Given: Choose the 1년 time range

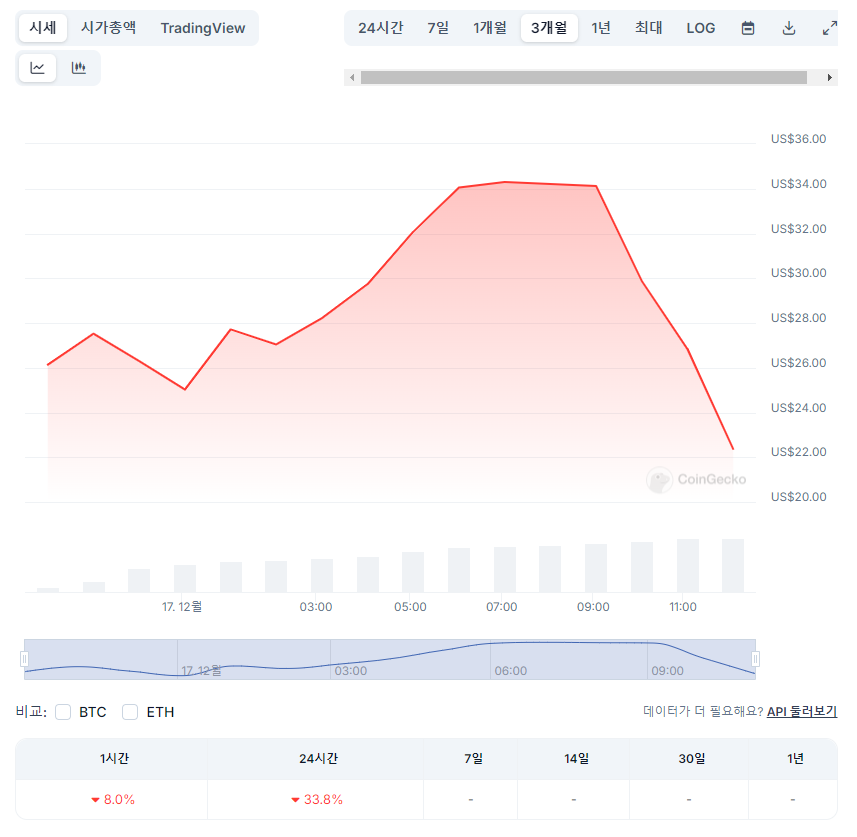Looking at the screenshot, I should point(601,28).
